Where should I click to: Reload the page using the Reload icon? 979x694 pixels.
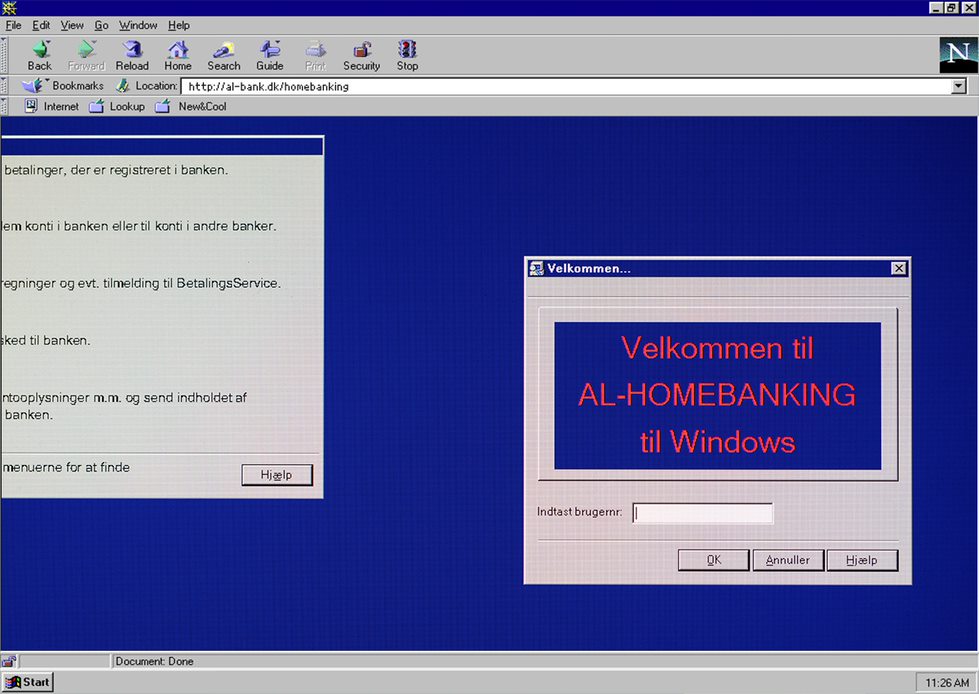tap(132, 56)
